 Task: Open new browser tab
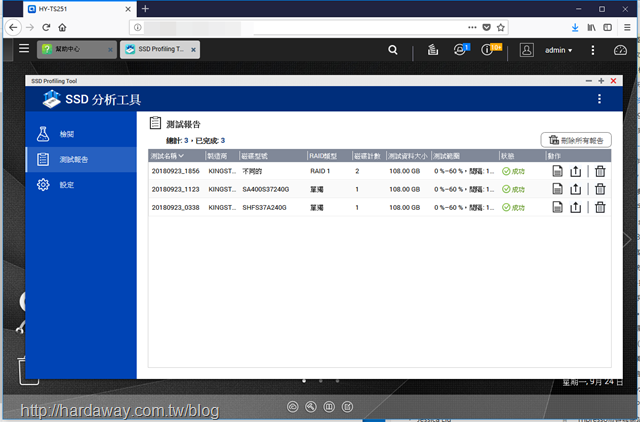pyautogui.click(x=145, y=9)
